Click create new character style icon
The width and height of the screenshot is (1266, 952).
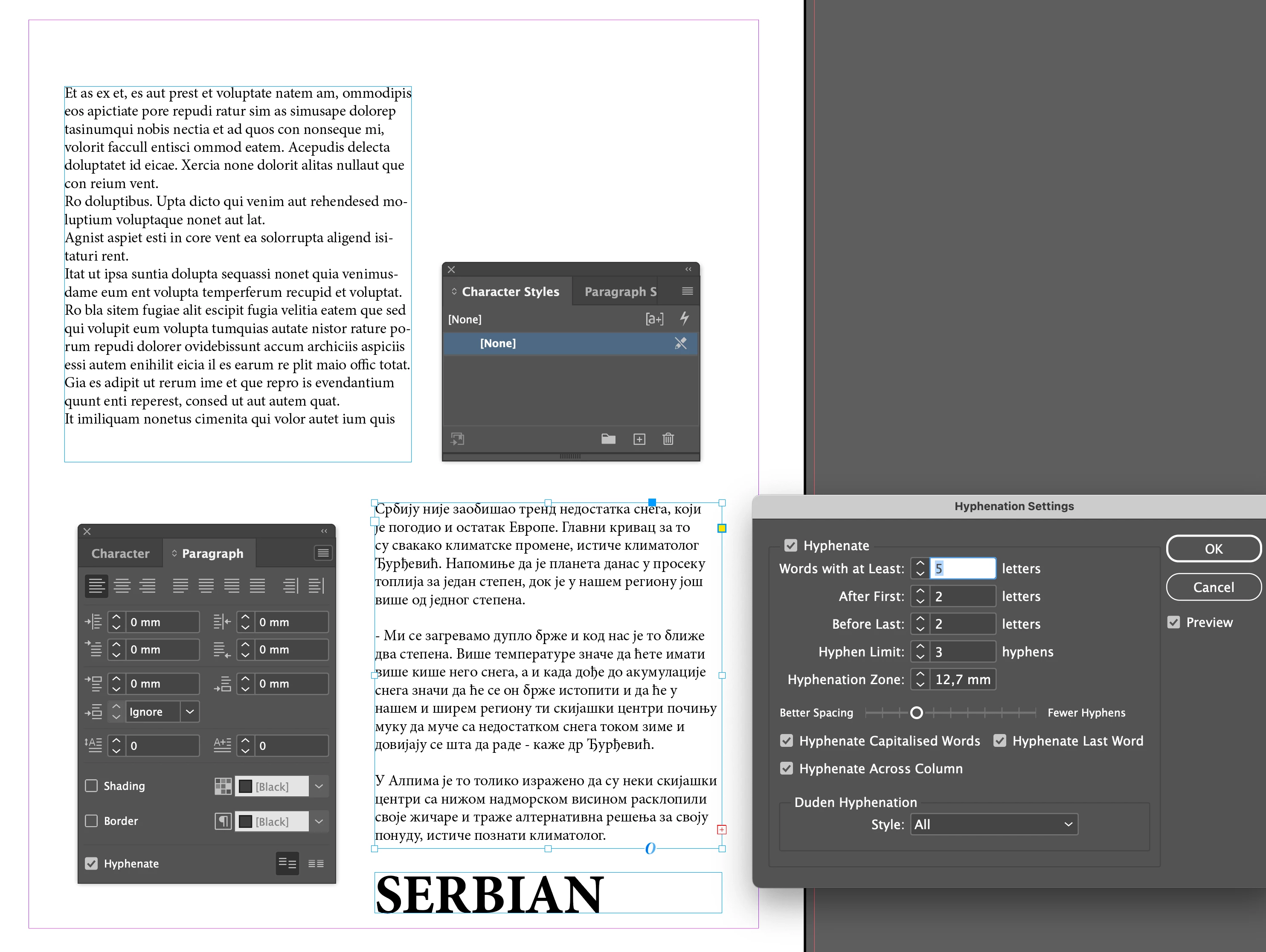coord(639,439)
